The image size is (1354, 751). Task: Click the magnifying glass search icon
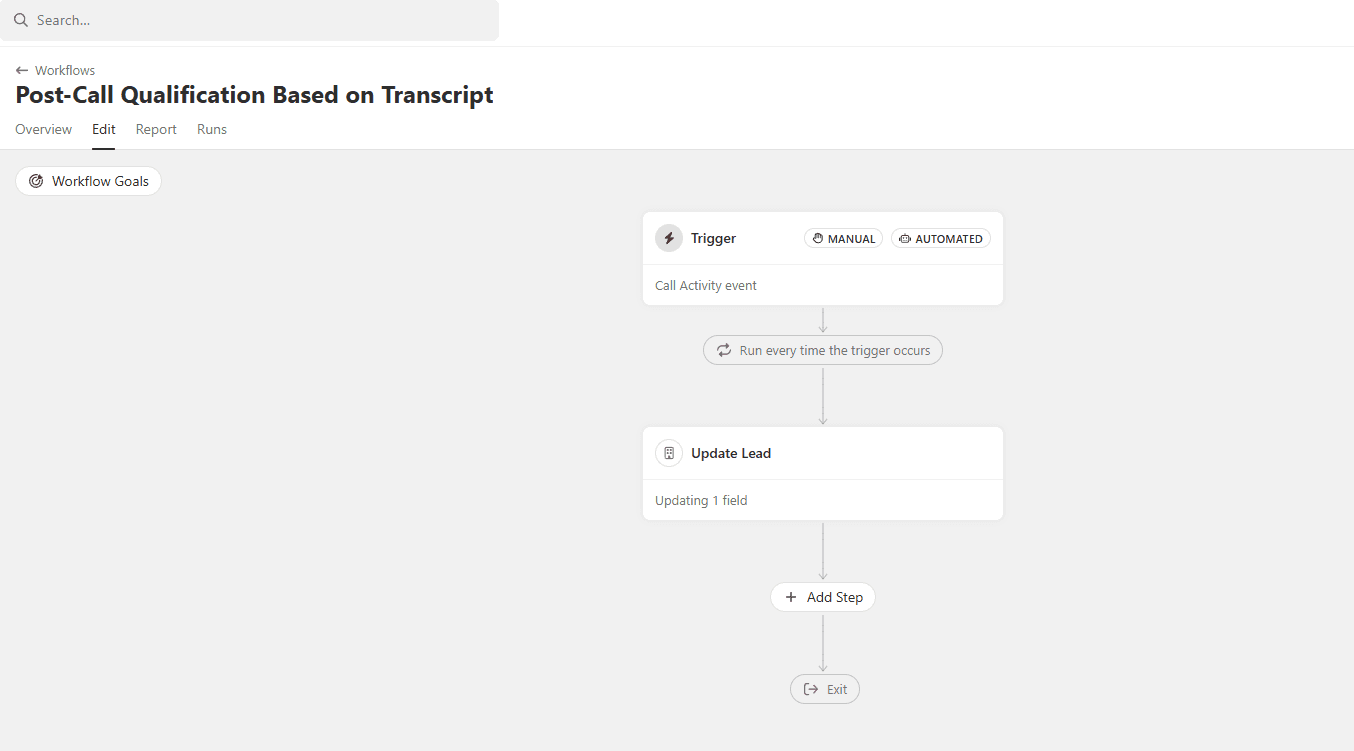[21, 20]
